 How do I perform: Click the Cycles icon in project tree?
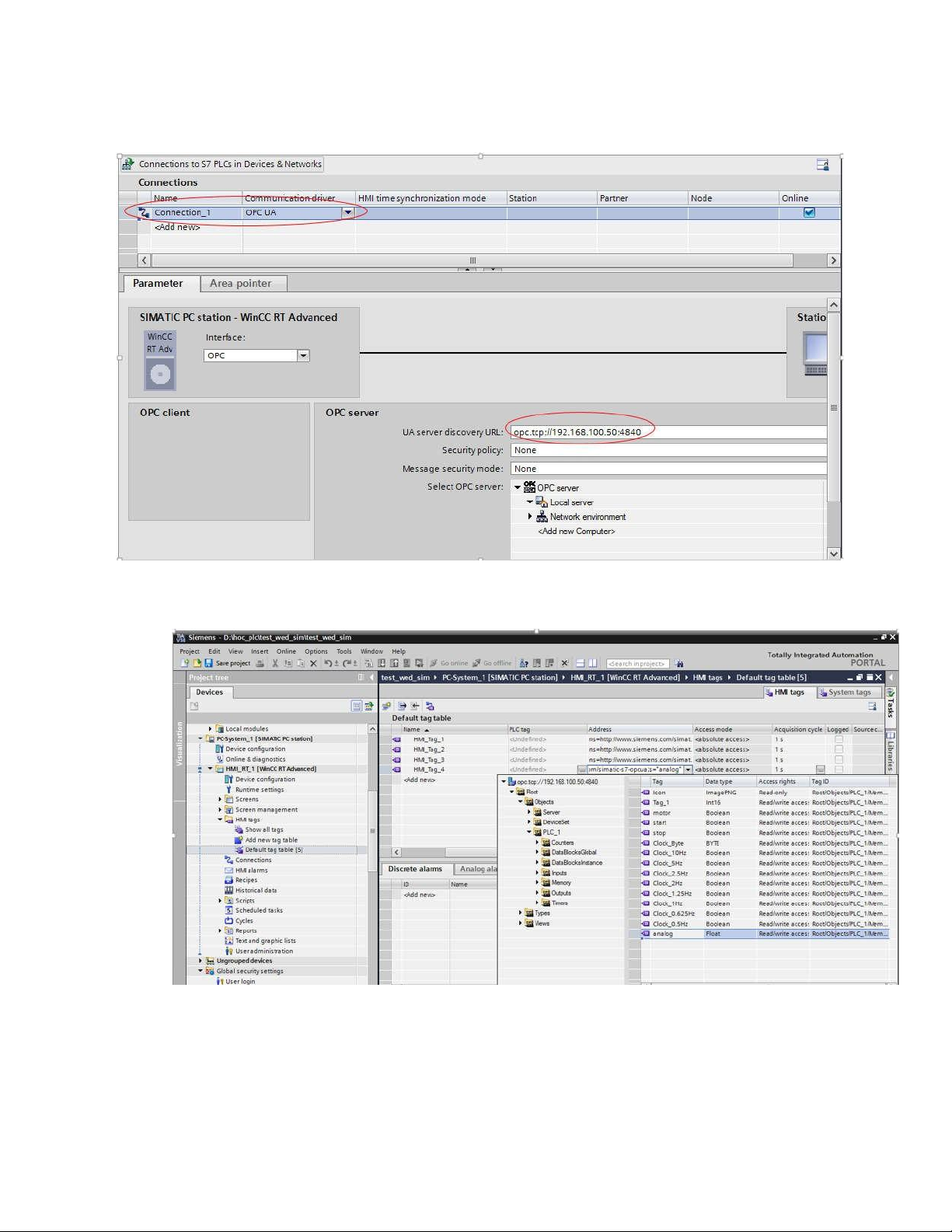pyautogui.click(x=229, y=920)
